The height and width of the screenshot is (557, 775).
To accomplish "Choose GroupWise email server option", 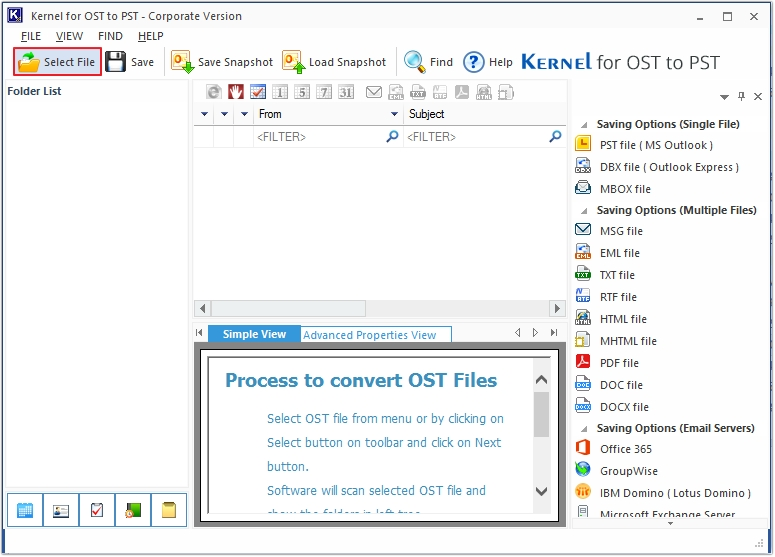I will pos(616,471).
